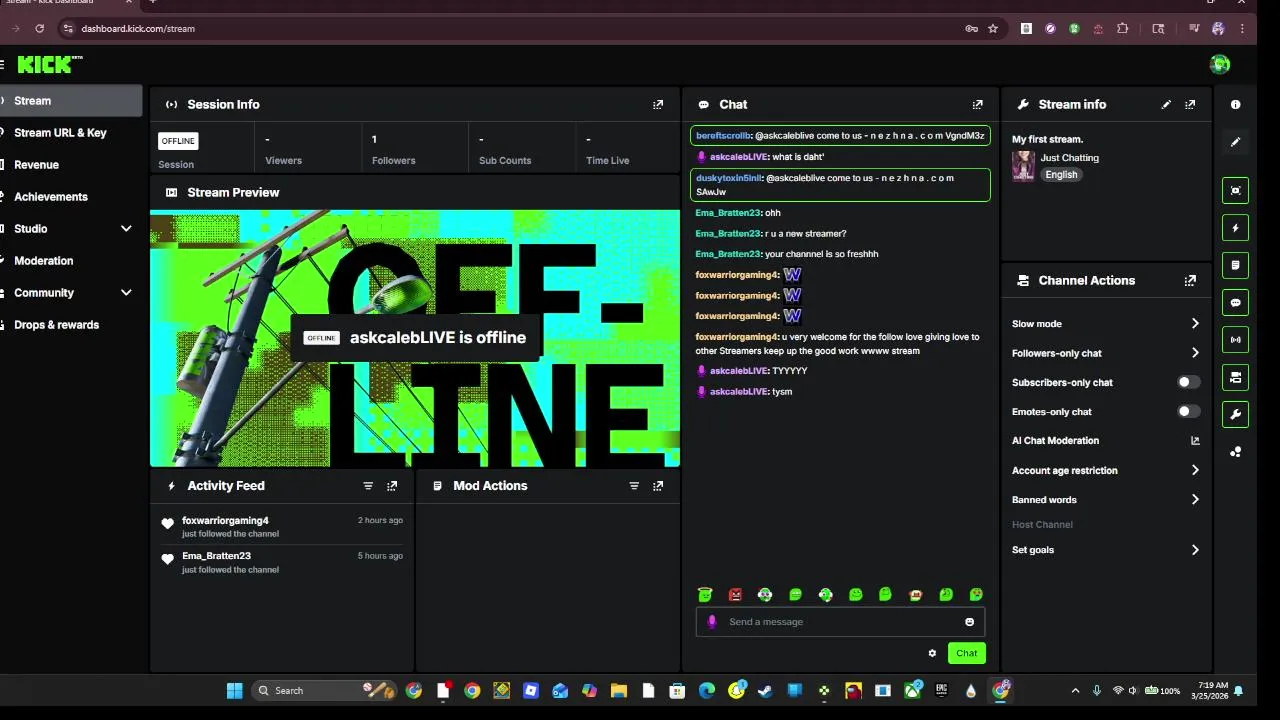Click duskytoxin5inll username in chat

coord(729,178)
